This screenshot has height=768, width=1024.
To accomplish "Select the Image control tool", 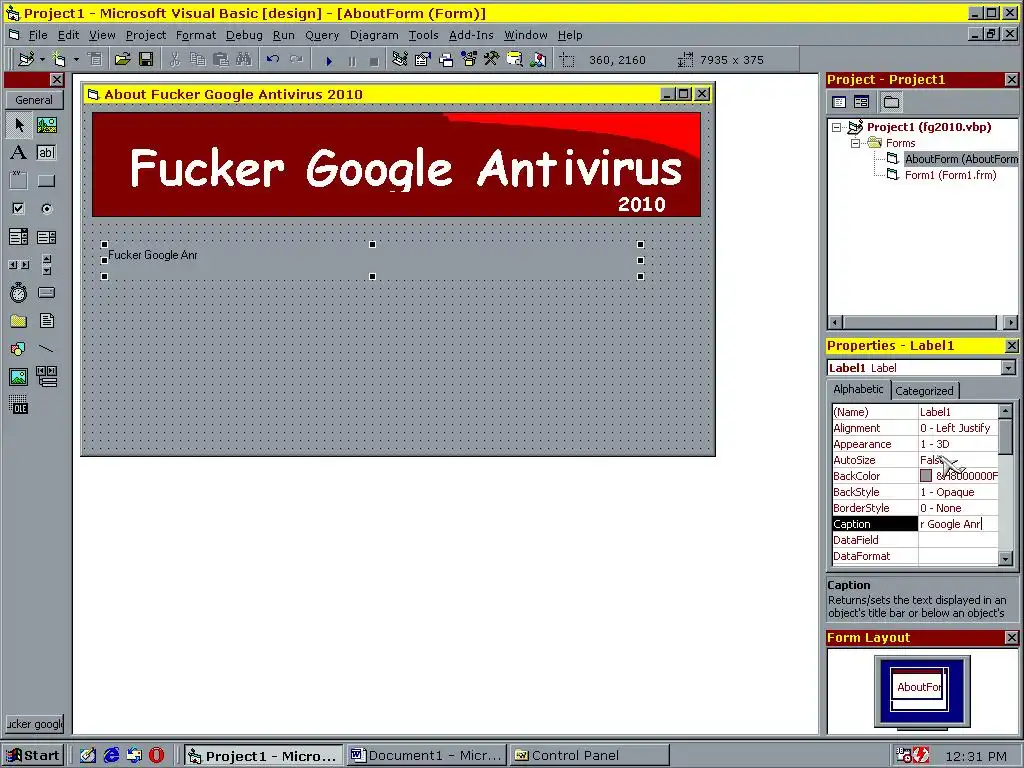I will 19,377.
